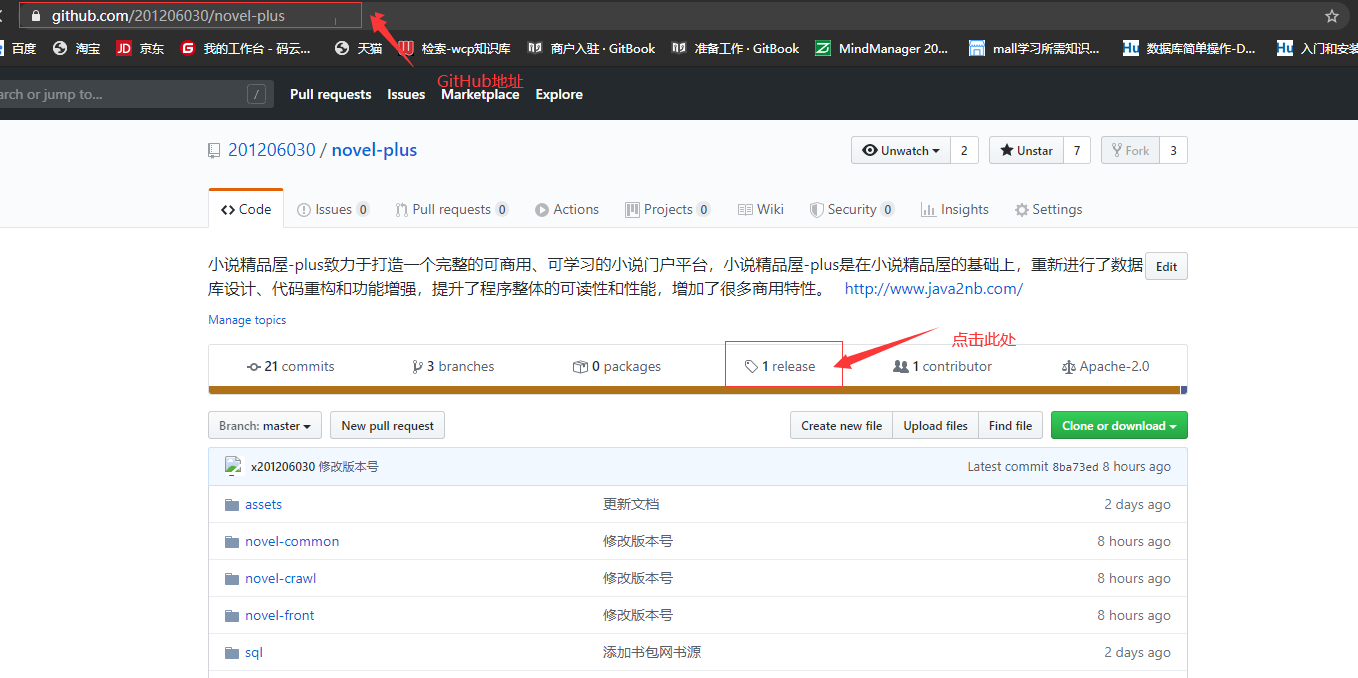Viewport: 1358px width, 678px height.
Task: Open the 淘宝 bookmark in bookmarks bar
Action: point(76,48)
